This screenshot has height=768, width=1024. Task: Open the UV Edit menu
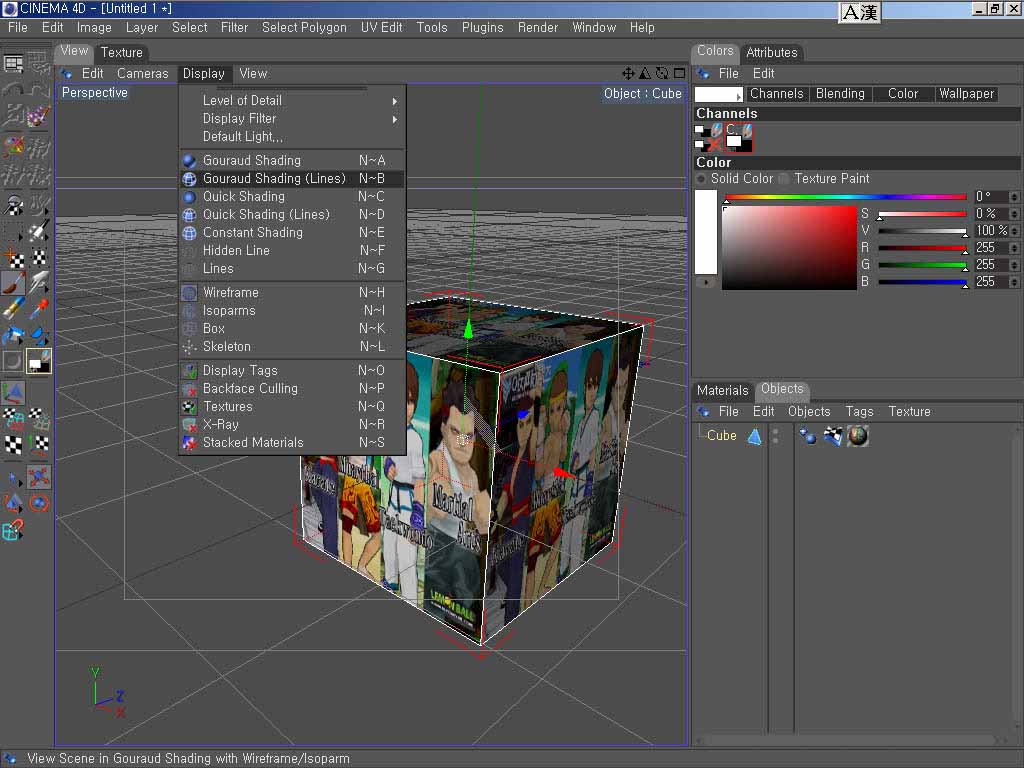(381, 27)
